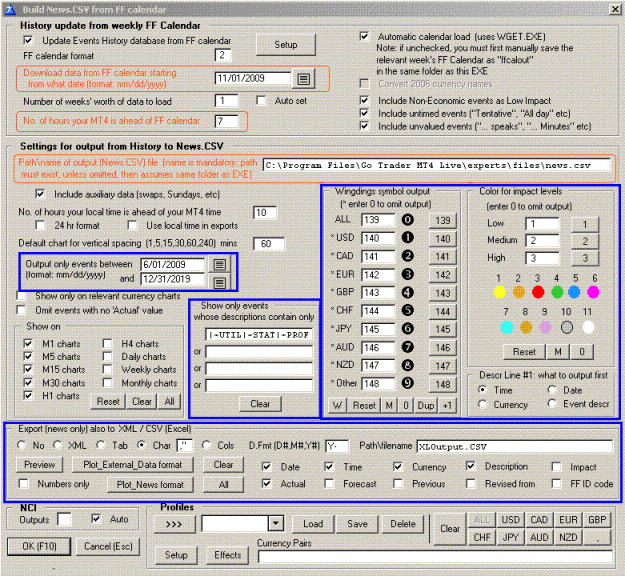Open the Profiles dropdown arrow
The image size is (625, 576).
click(x=276, y=523)
